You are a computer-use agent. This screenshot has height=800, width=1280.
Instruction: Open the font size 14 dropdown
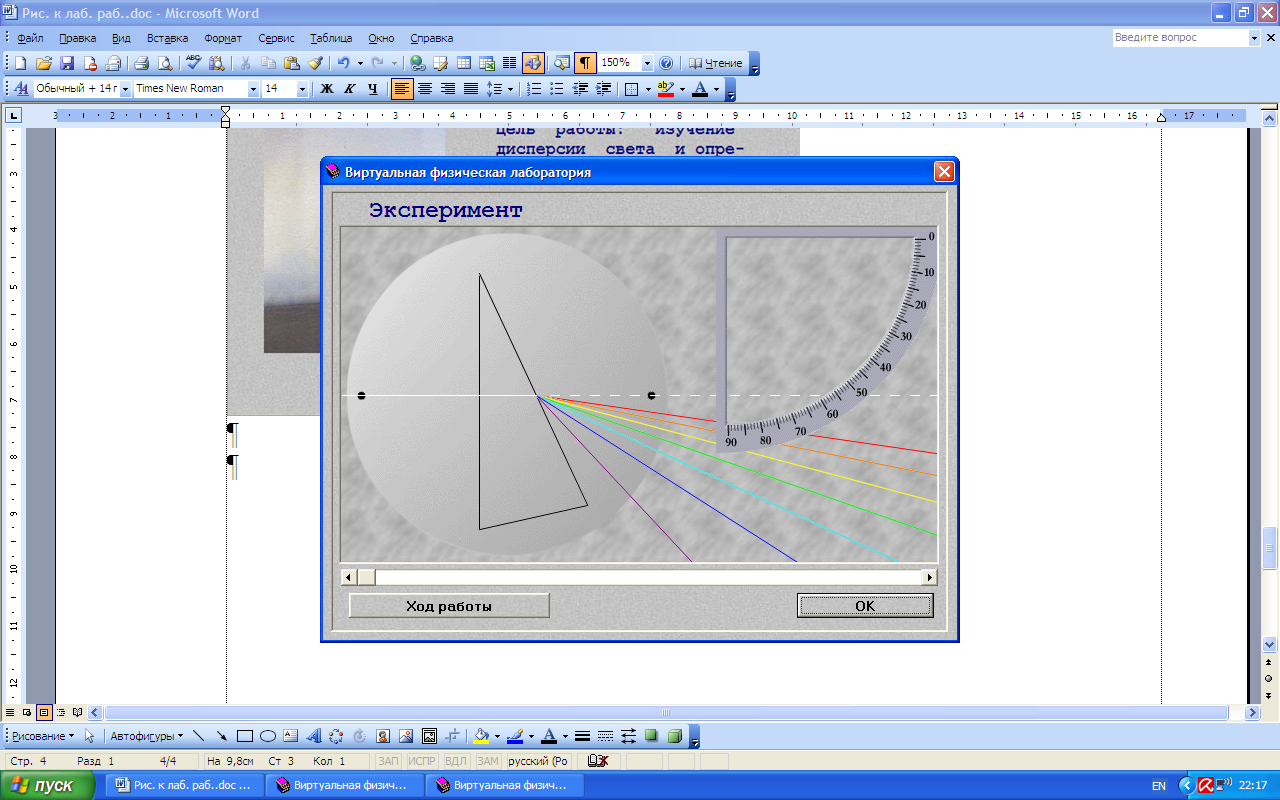[302, 89]
